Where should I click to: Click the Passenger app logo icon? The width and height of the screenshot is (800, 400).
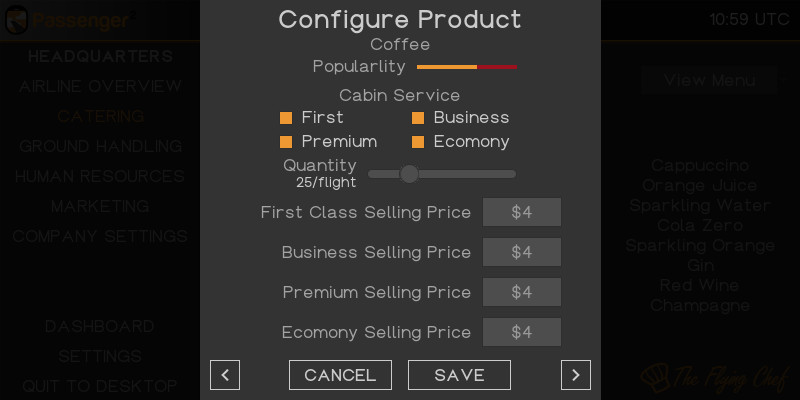(17, 20)
